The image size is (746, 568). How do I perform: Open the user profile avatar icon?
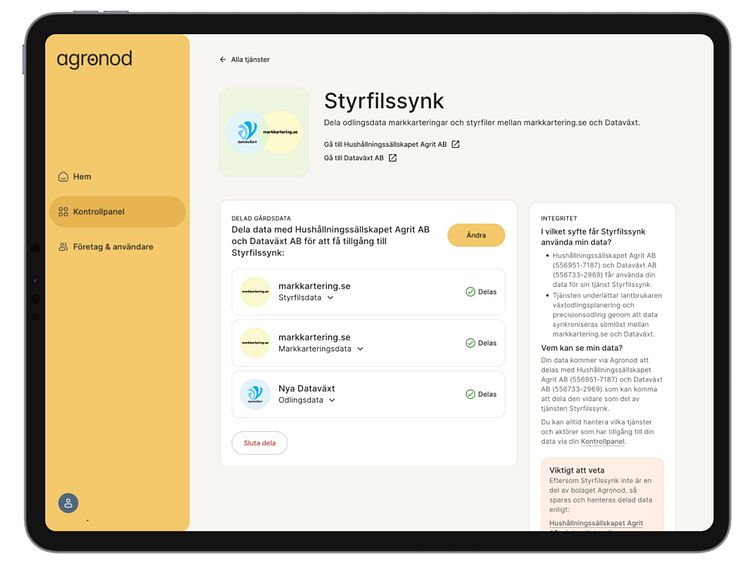[68, 503]
